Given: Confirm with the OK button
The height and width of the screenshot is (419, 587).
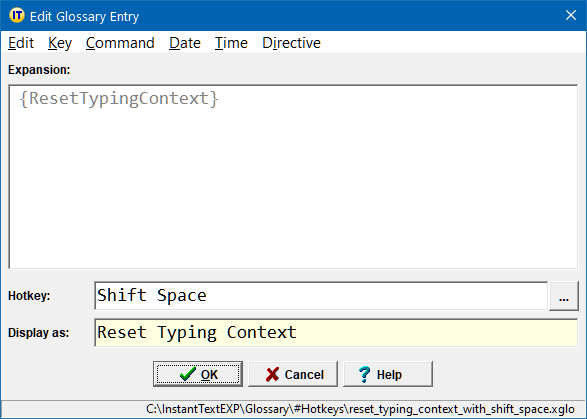Looking at the screenshot, I should [x=198, y=374].
